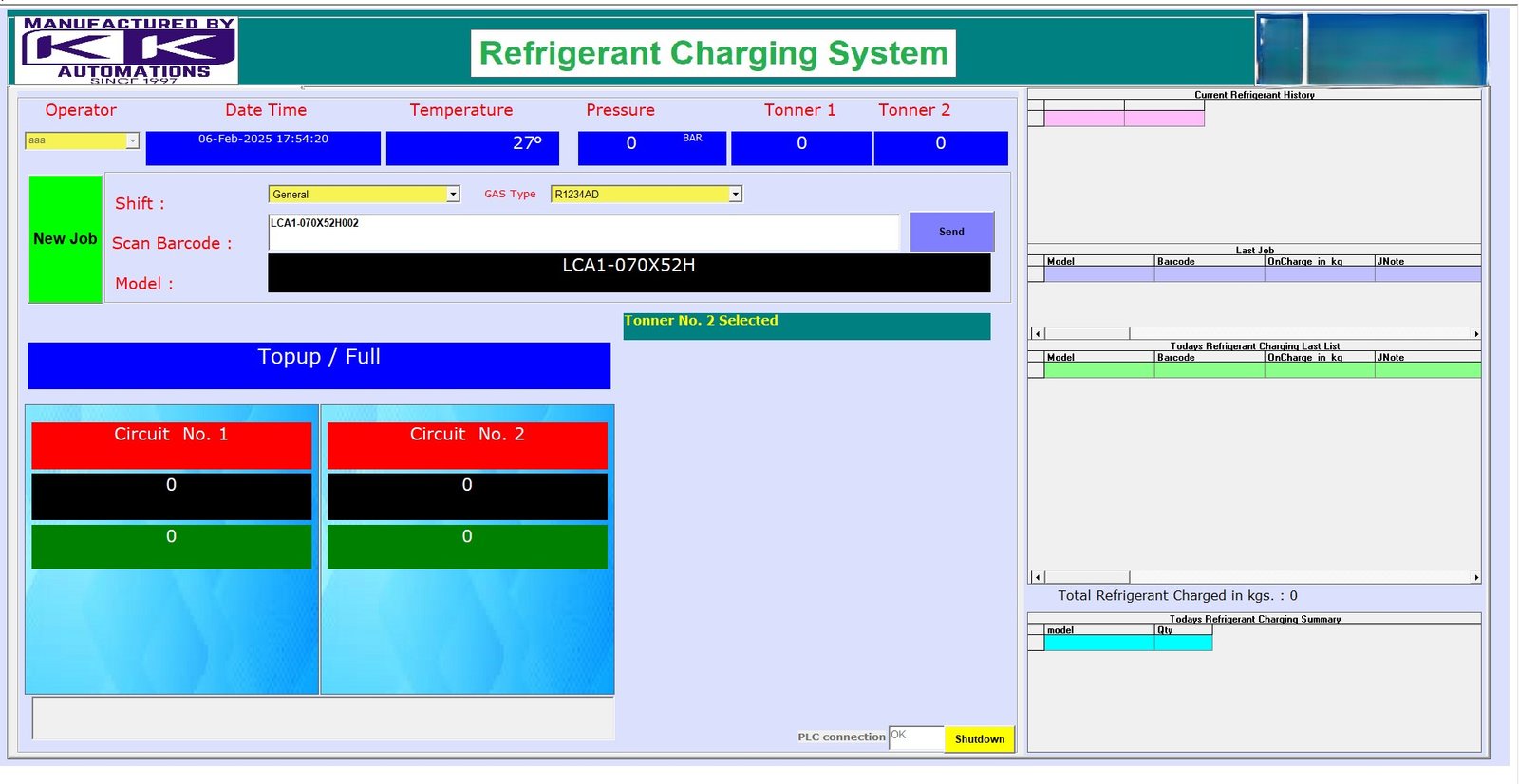Open the GAS Type dropdown

[x=735, y=195]
